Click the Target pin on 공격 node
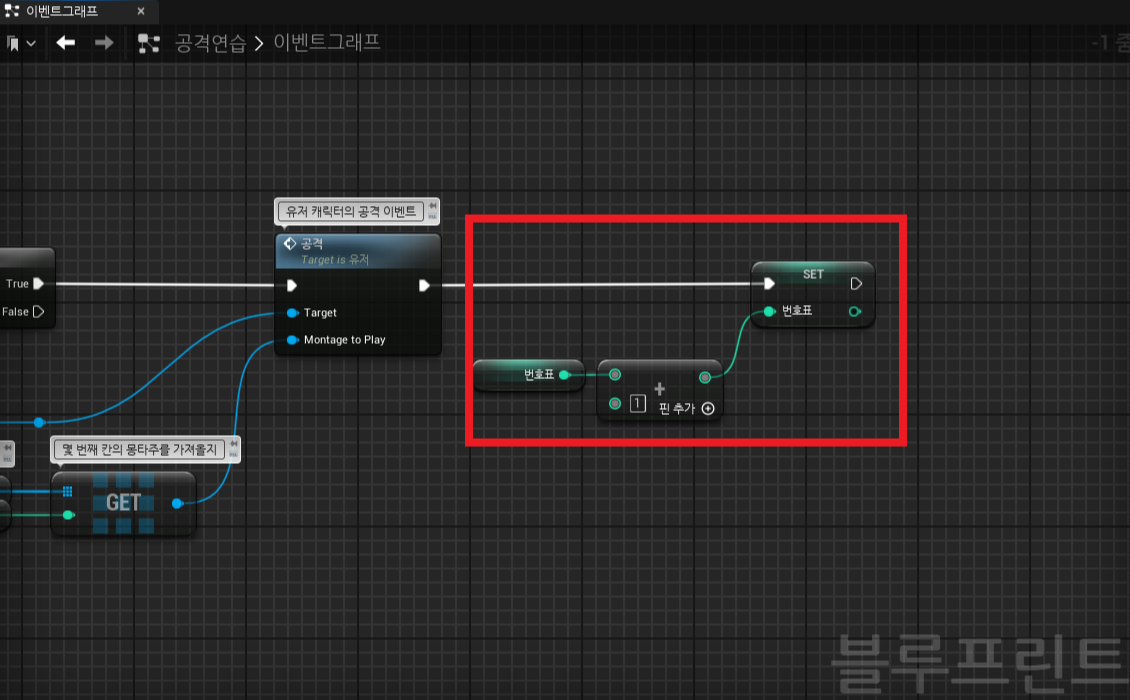The height and width of the screenshot is (700, 1130). 293,313
